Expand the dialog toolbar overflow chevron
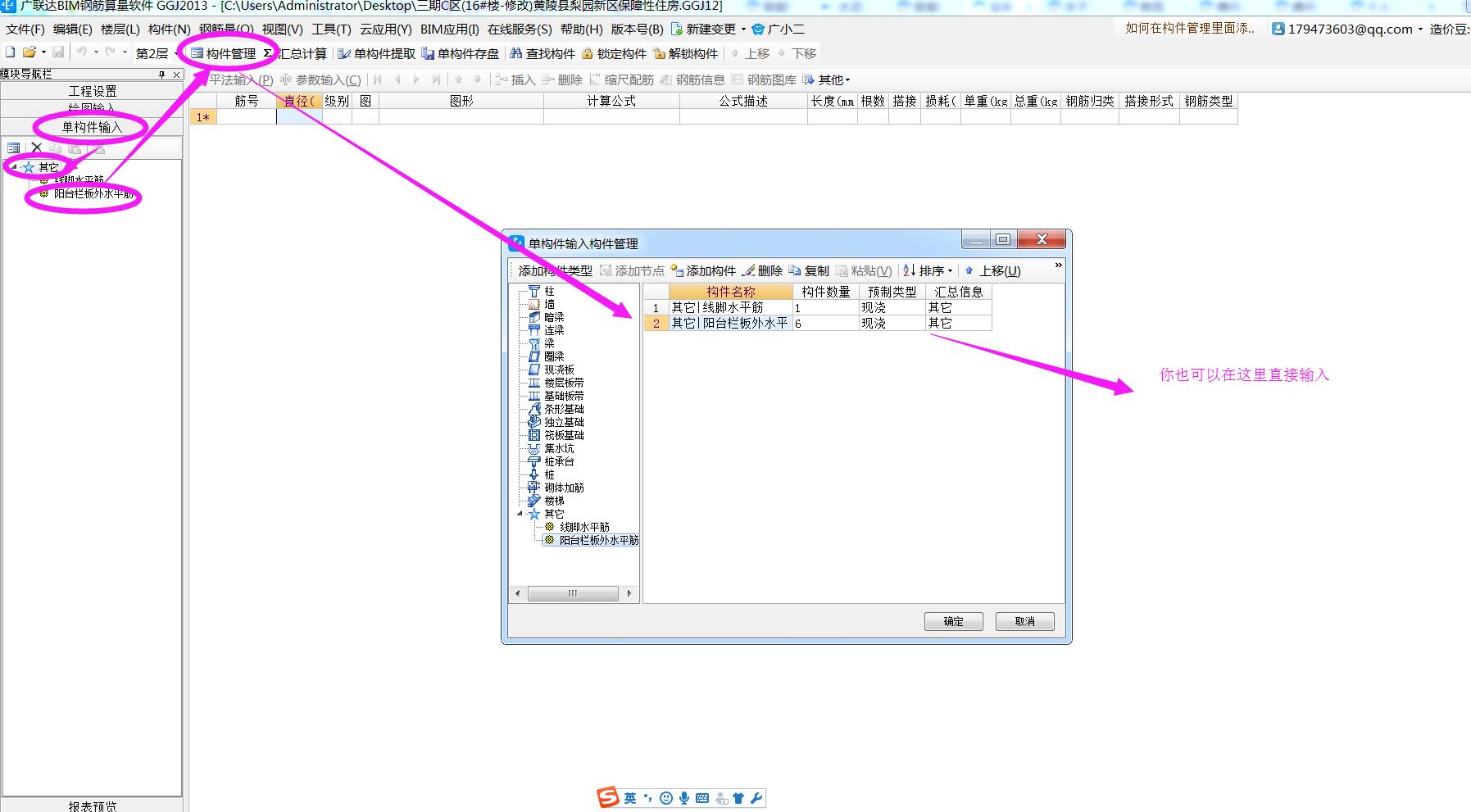Image resolution: width=1471 pixels, height=812 pixels. (1058, 265)
